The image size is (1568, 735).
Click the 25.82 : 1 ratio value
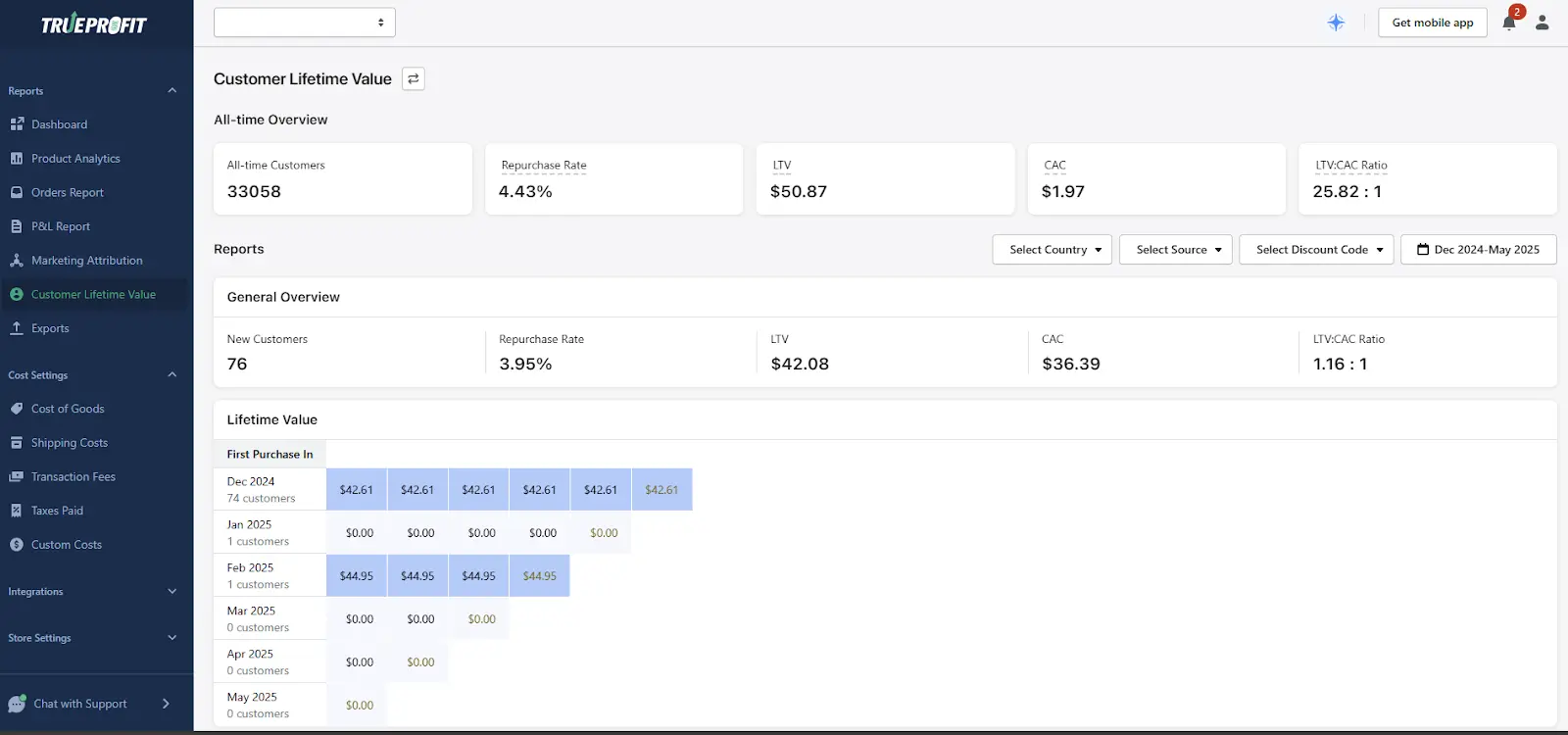[1347, 192]
